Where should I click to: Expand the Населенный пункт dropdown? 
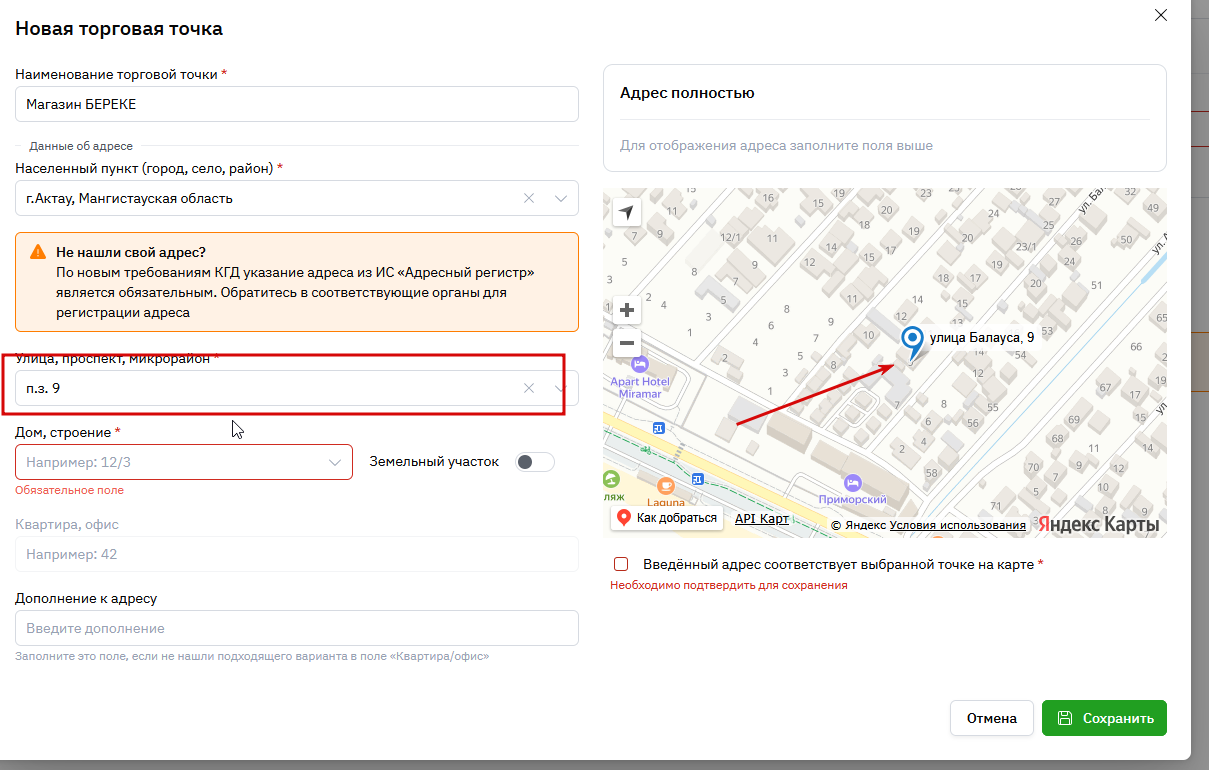point(560,198)
